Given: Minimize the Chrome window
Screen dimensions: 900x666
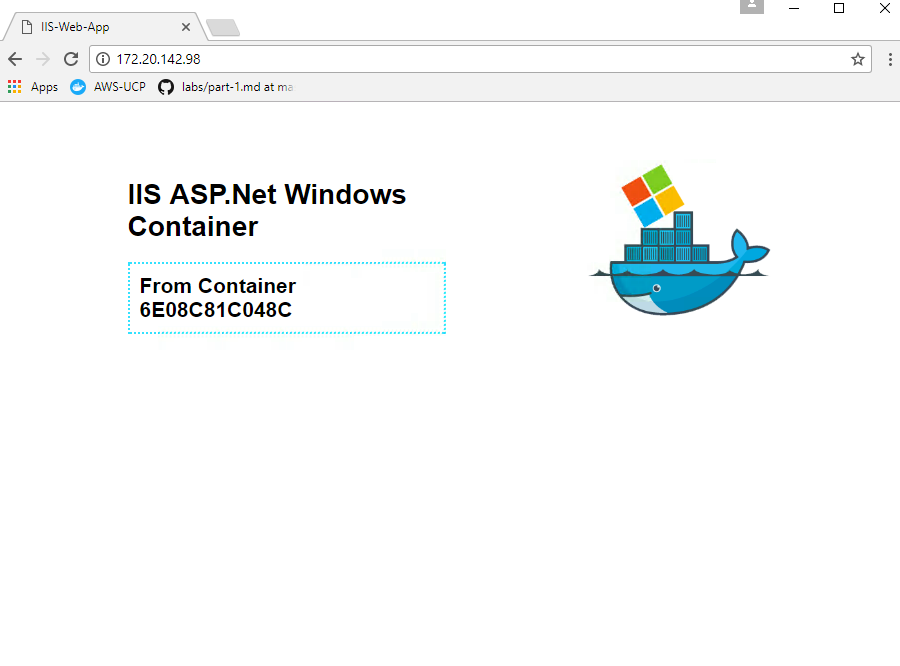Looking at the screenshot, I should coord(794,8).
